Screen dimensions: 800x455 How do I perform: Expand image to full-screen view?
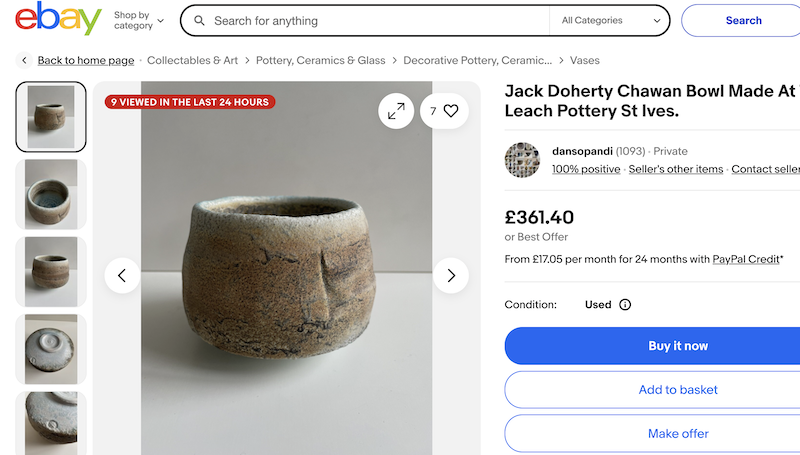[x=396, y=111]
